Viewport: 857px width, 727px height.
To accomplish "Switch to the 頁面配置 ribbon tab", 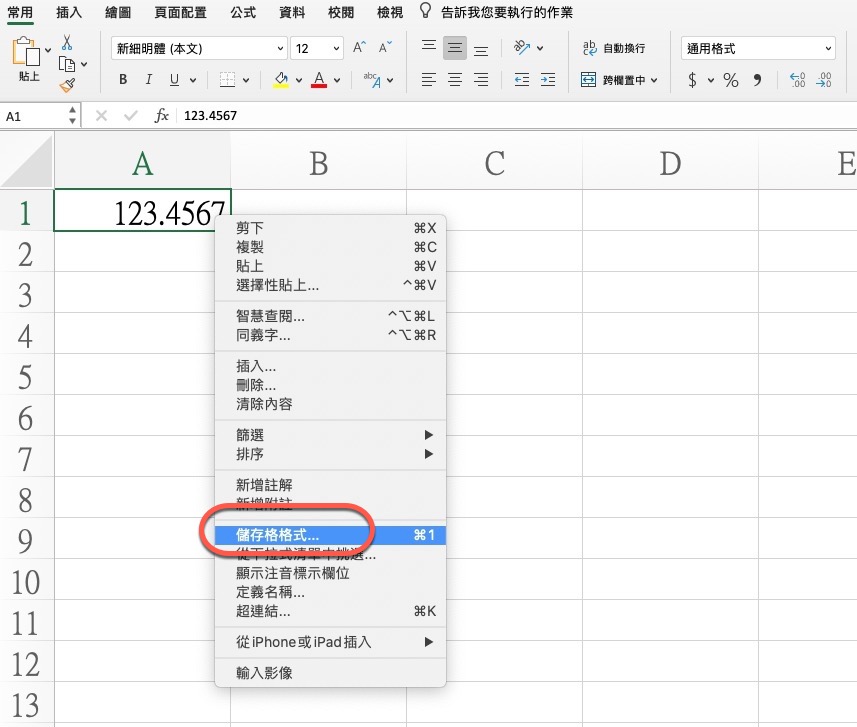I will point(180,12).
